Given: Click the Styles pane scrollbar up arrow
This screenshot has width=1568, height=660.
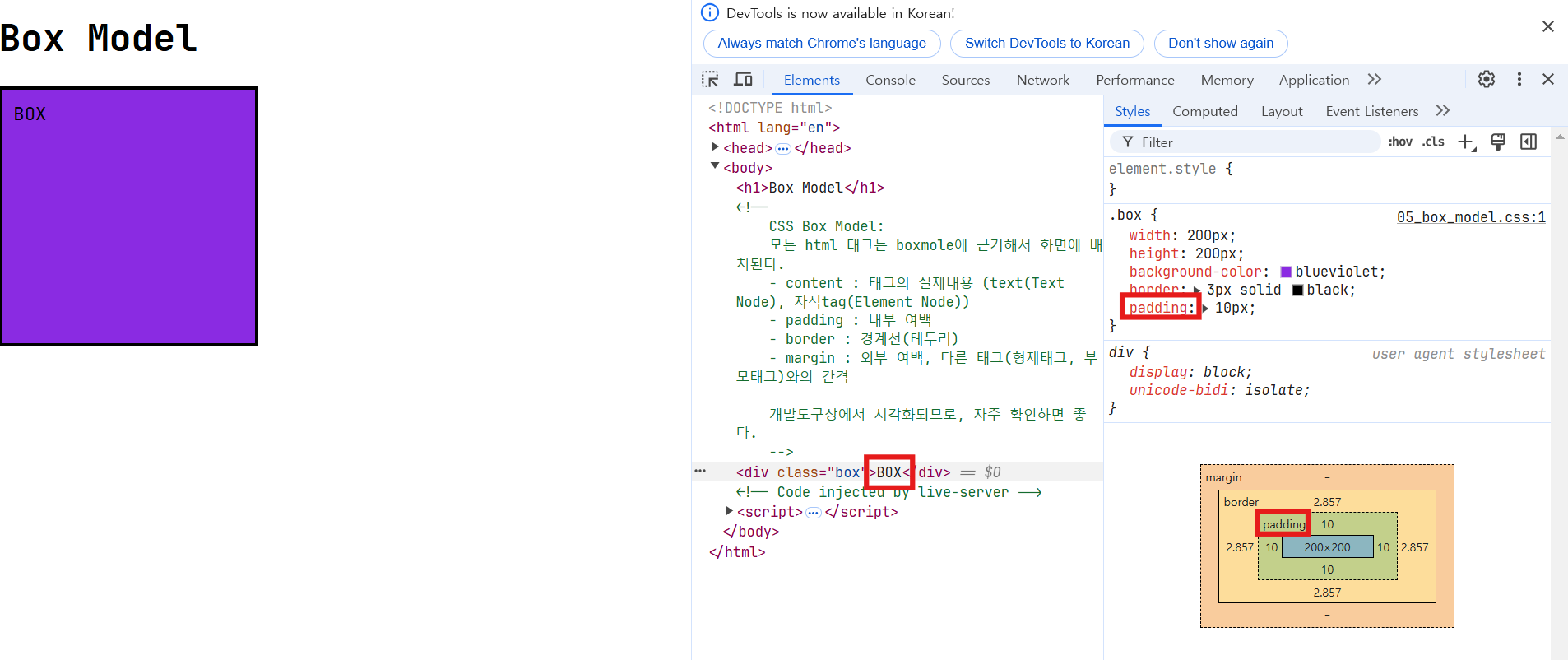Looking at the screenshot, I should pos(1560,137).
